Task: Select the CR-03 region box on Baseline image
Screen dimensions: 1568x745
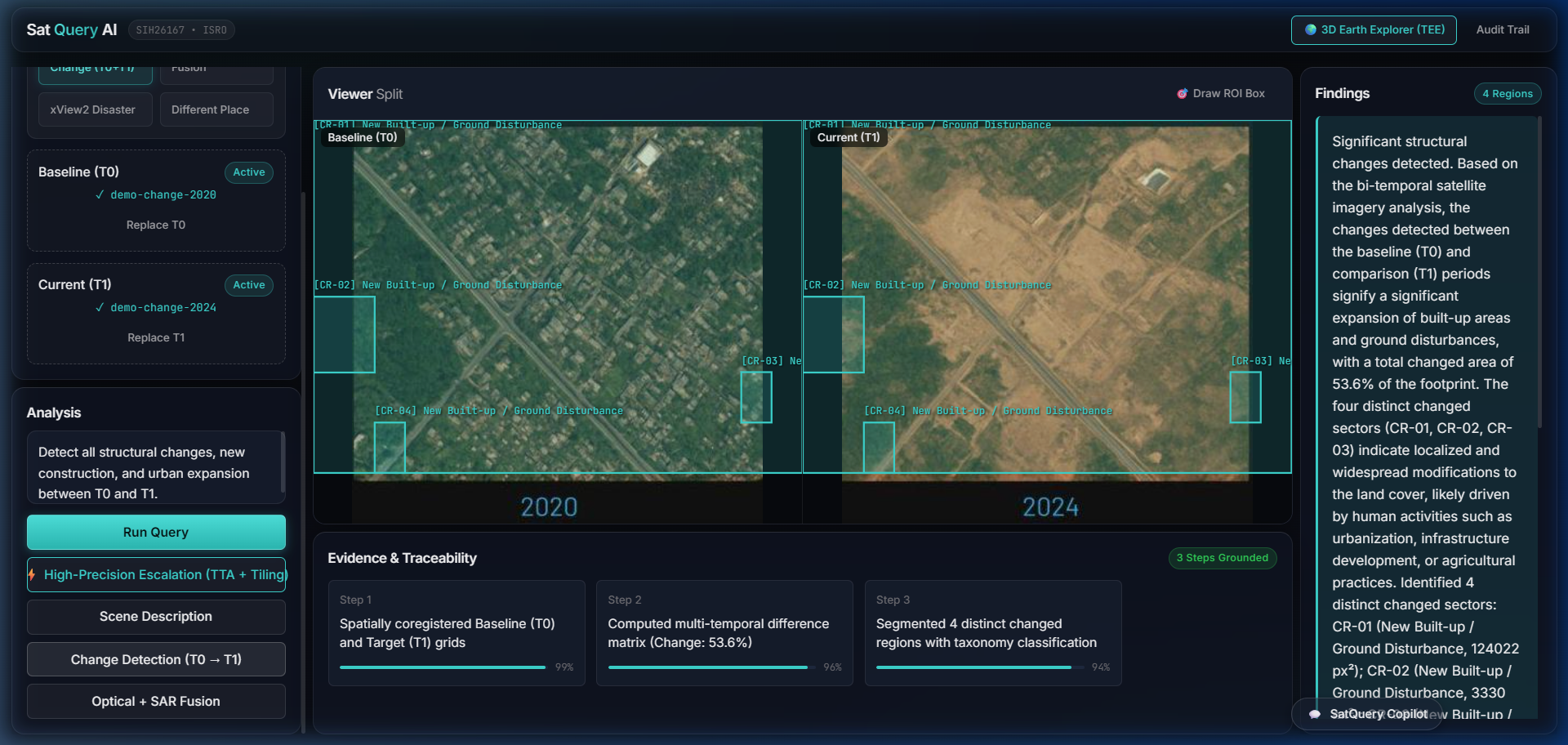Action: coord(756,398)
